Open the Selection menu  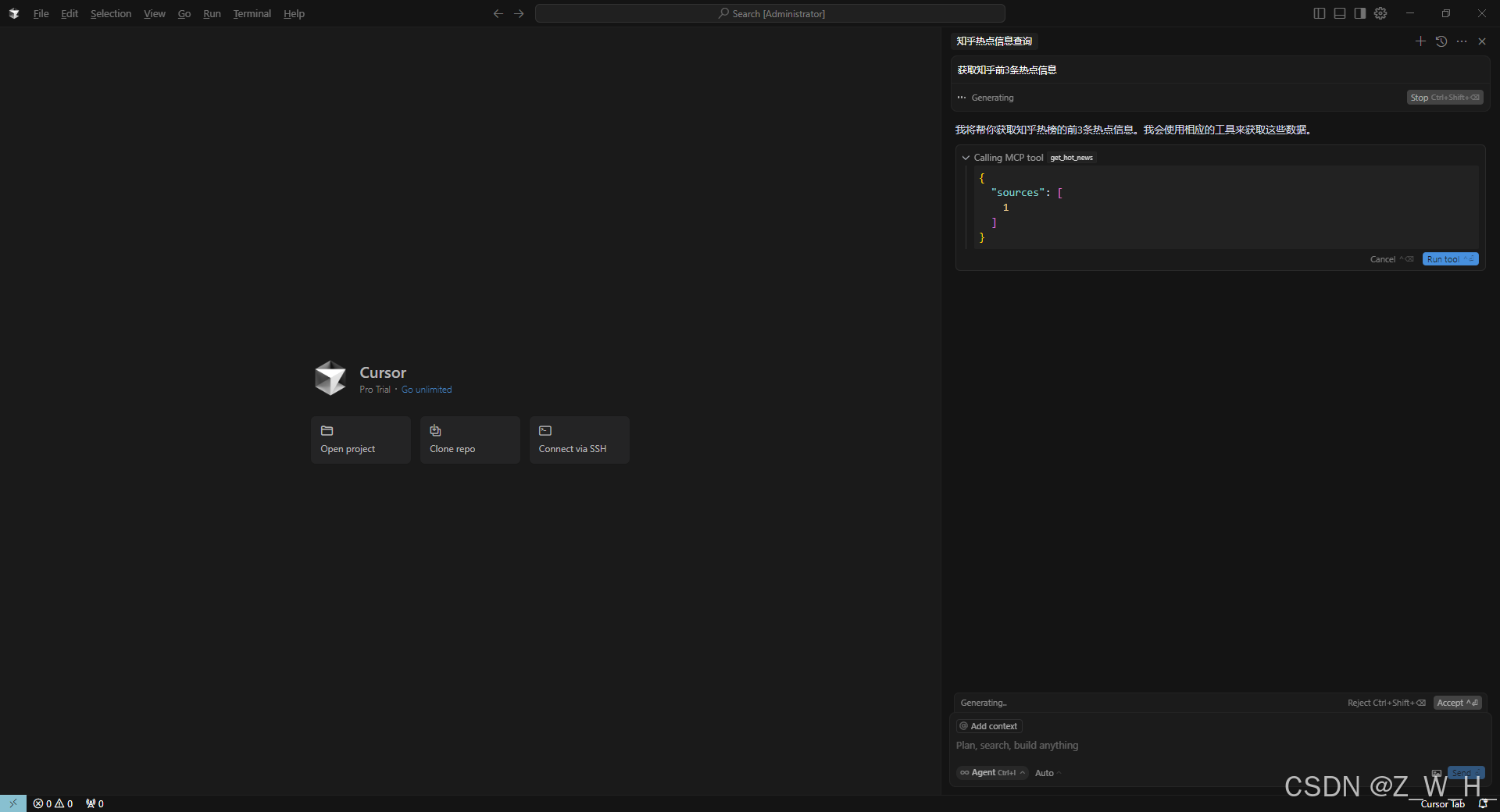click(x=111, y=13)
